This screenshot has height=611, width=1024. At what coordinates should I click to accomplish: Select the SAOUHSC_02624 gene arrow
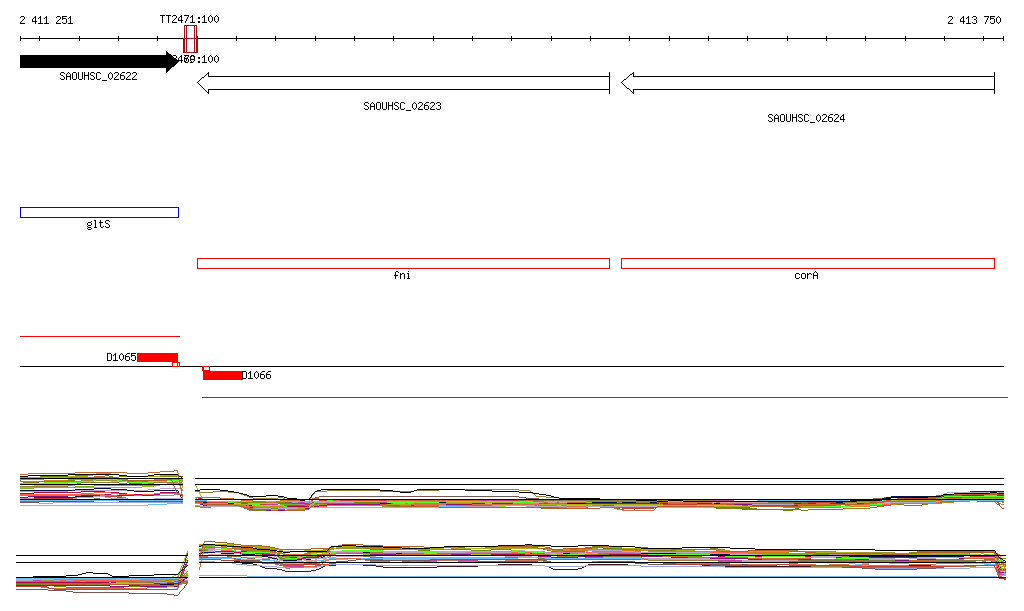tap(808, 83)
